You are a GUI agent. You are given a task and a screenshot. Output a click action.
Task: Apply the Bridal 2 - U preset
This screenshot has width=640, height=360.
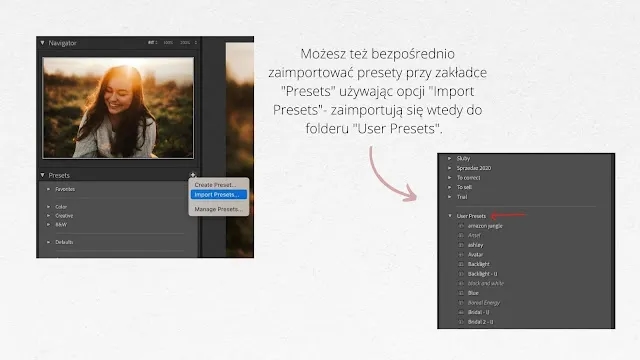point(480,322)
